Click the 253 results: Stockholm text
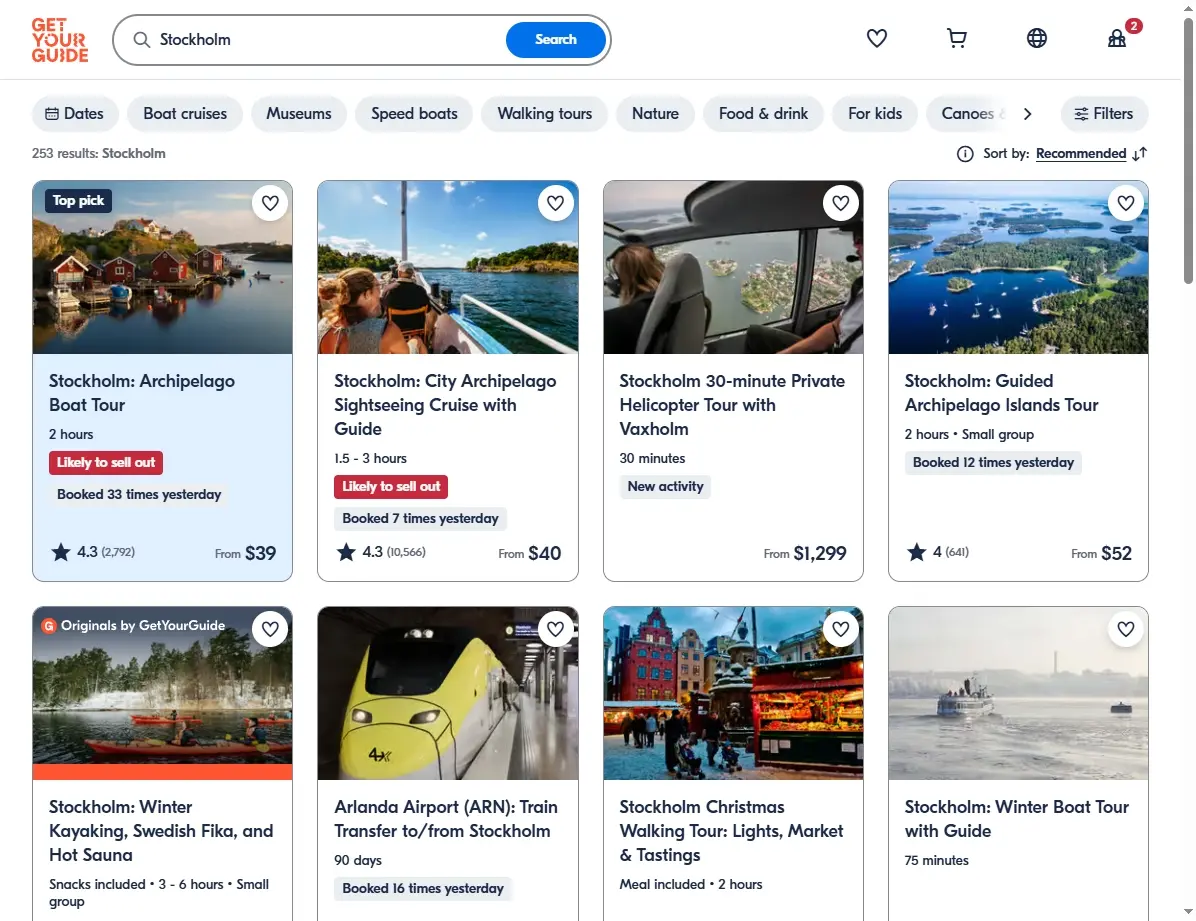The width and height of the screenshot is (1196, 921). [x=98, y=153]
